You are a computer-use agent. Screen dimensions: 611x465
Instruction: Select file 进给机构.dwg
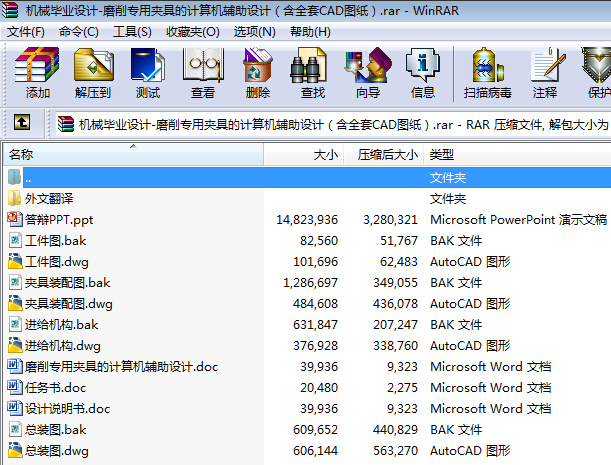pos(62,346)
